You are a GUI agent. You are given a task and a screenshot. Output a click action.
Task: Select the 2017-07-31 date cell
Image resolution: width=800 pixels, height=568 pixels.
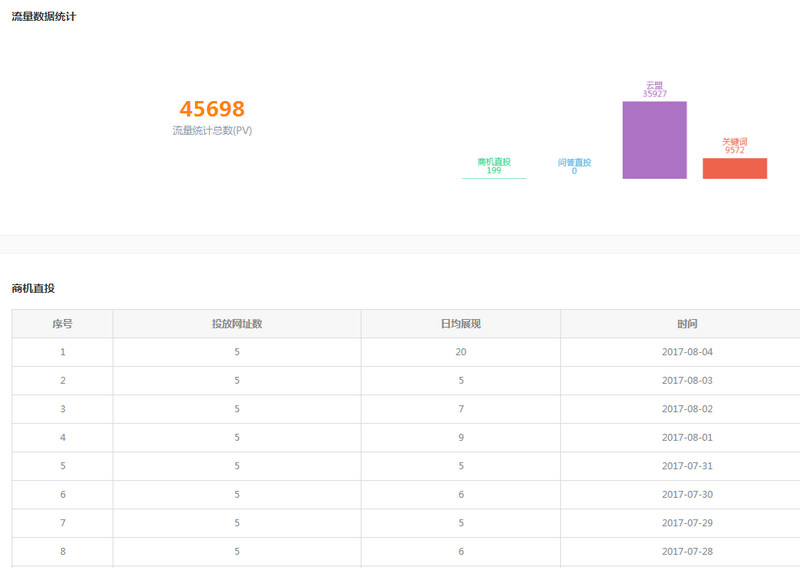[x=687, y=466]
